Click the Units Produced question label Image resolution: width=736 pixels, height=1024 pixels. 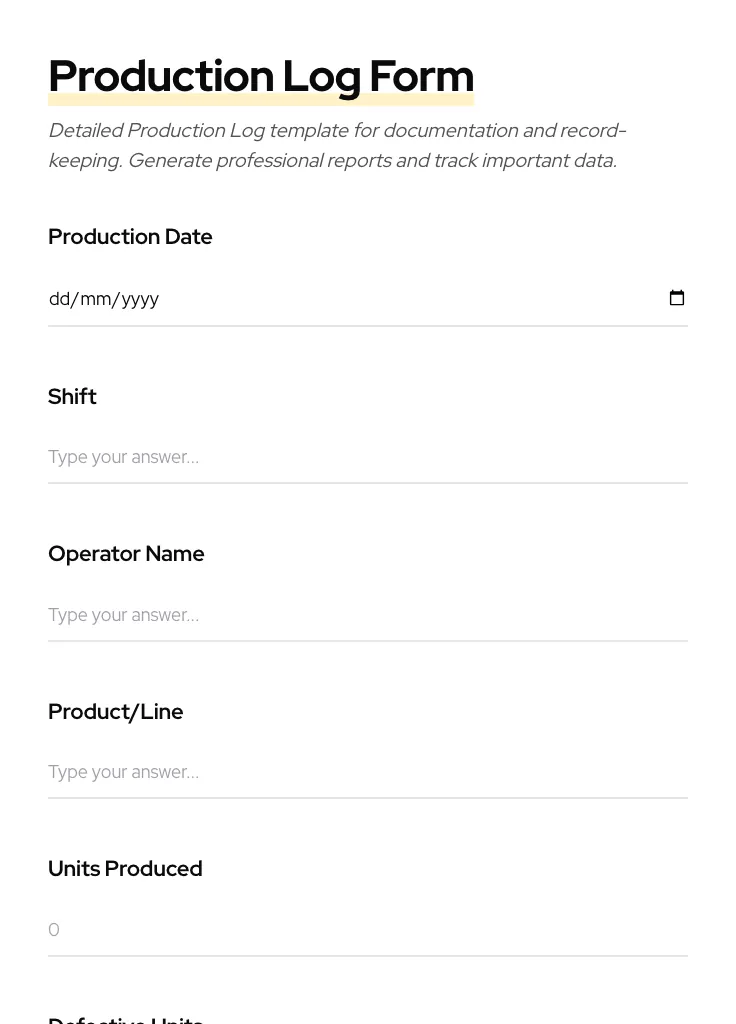pos(125,869)
